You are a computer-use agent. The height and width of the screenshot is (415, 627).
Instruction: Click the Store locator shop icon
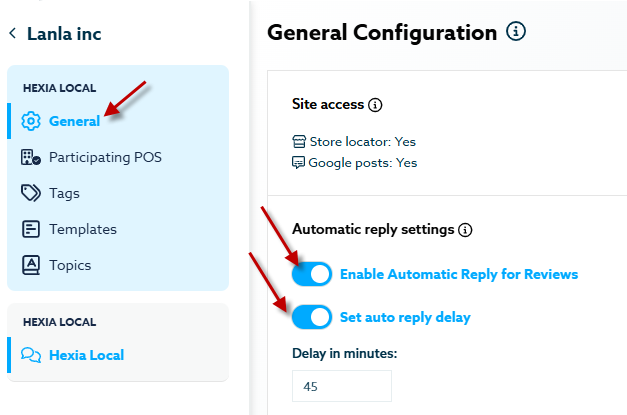pyautogui.click(x=299, y=142)
